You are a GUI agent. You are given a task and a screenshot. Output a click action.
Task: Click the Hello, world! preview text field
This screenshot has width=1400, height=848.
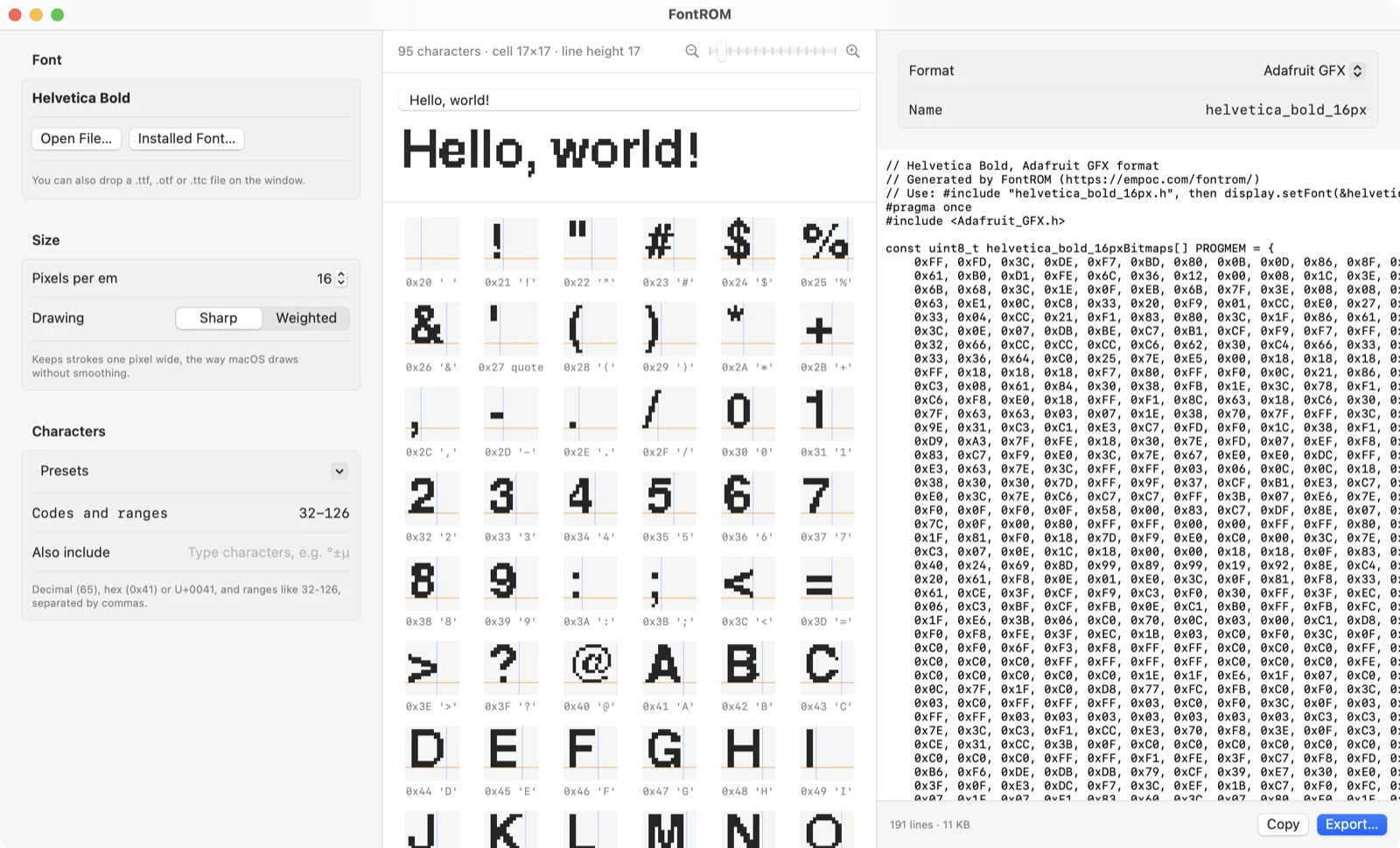point(629,100)
